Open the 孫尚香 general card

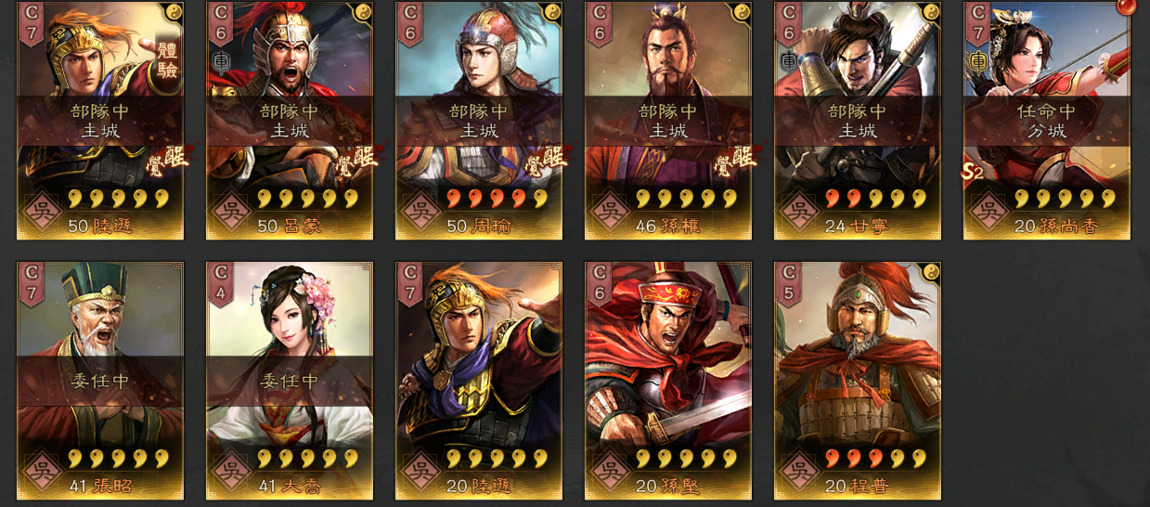(x=1047, y=120)
